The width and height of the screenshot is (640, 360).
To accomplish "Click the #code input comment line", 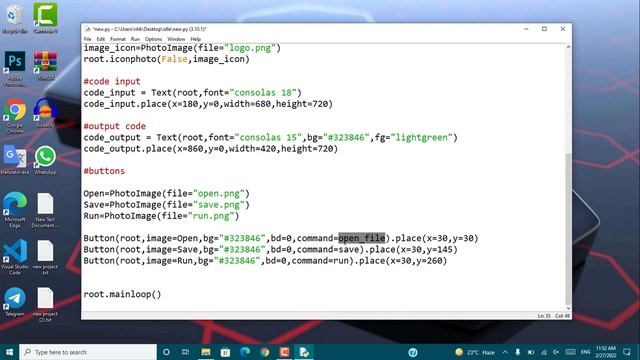I will pyautogui.click(x=112, y=81).
